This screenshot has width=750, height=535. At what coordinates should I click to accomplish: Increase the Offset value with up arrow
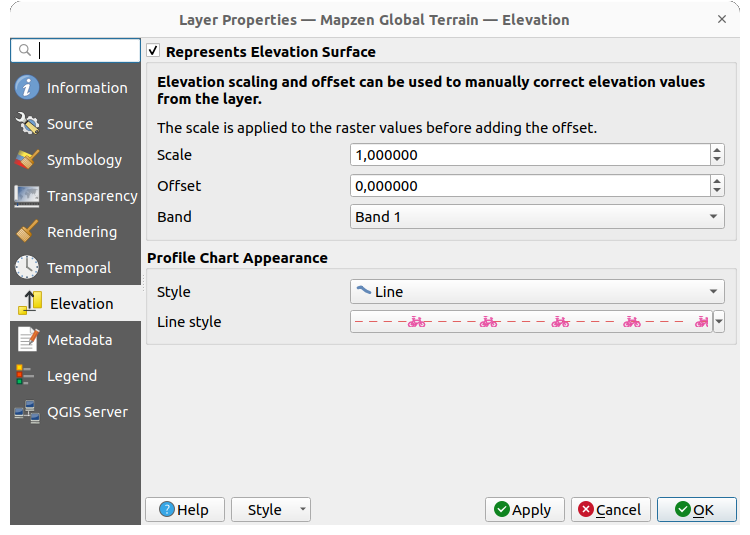[716, 181]
